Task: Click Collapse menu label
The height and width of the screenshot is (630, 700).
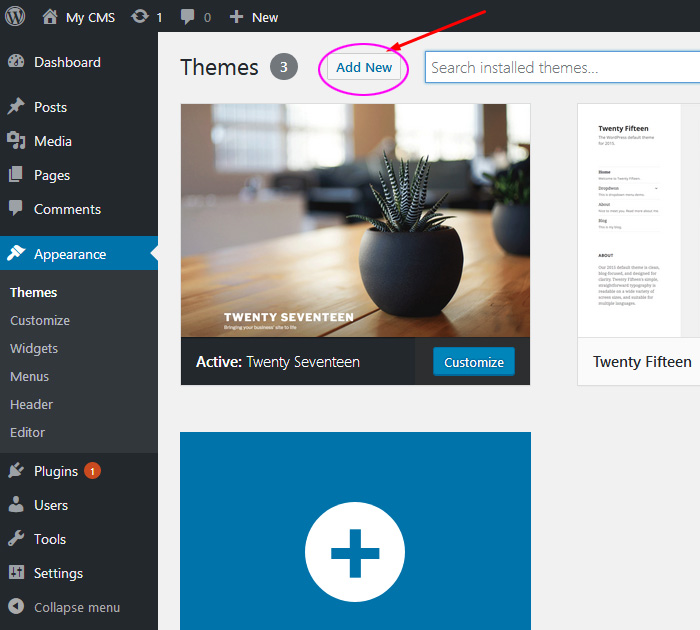Action: coord(77,607)
